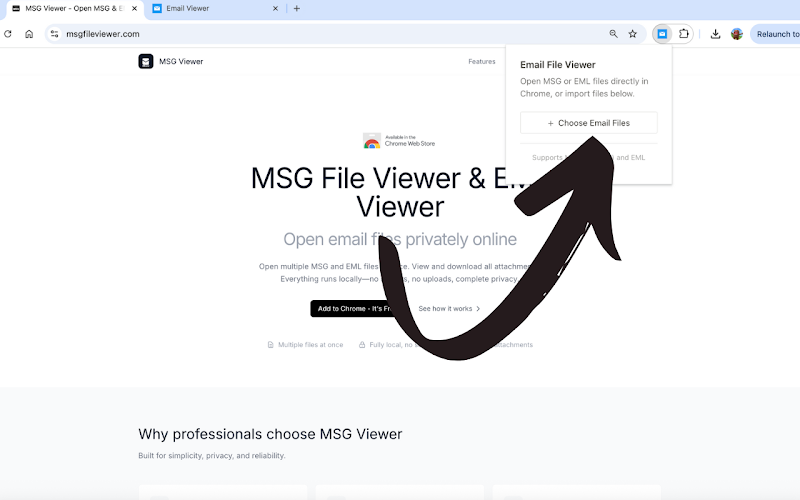Go to the browser home page icon

[x=29, y=33]
